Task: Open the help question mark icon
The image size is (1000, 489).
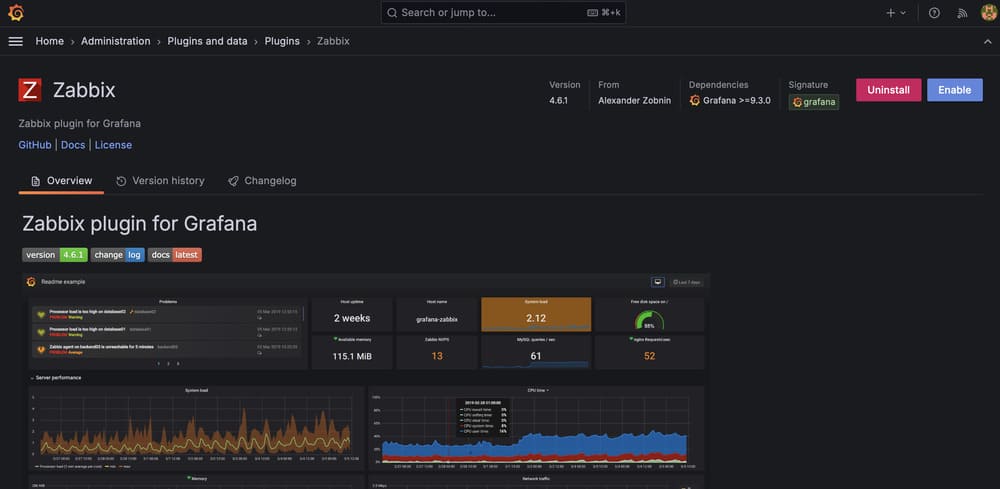Action: [x=934, y=13]
